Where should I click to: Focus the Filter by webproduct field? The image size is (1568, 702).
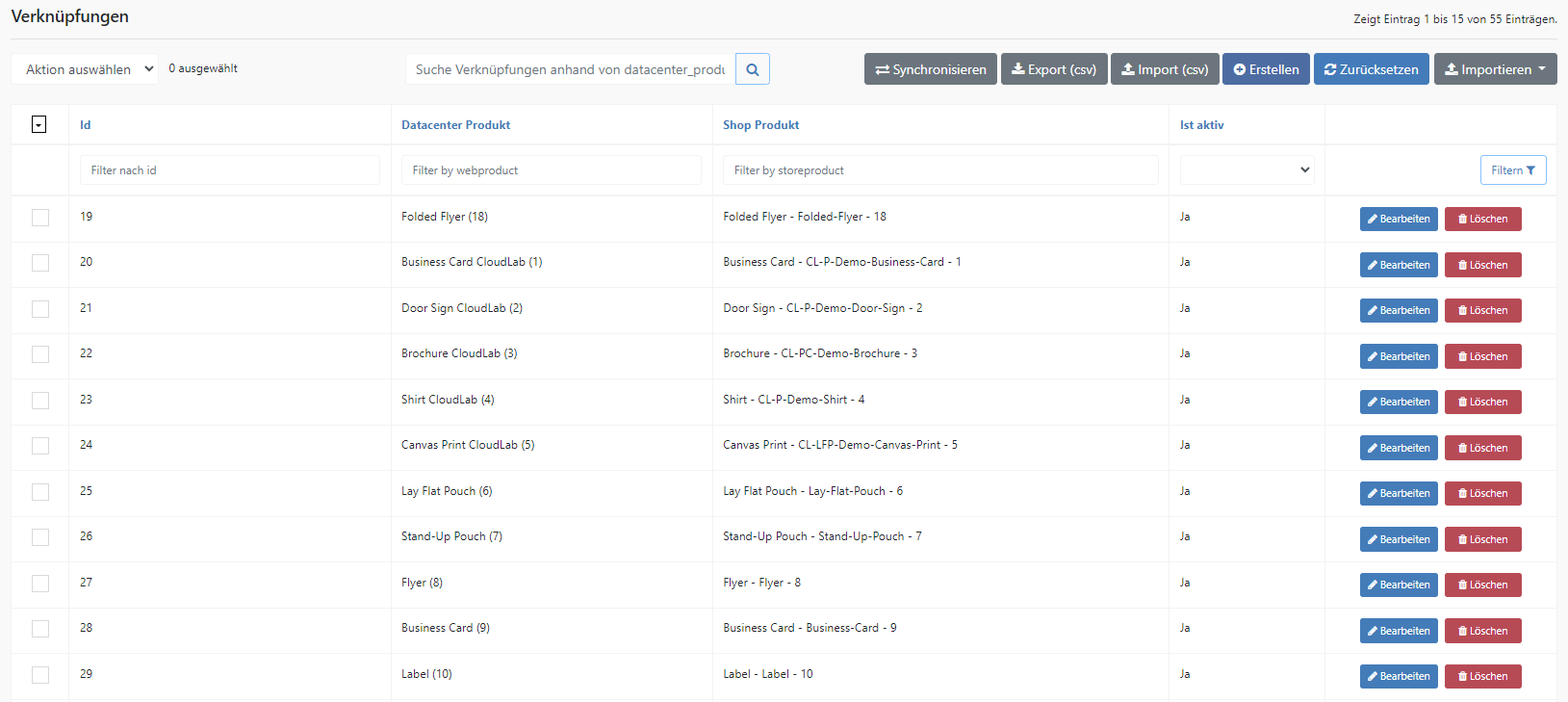click(x=551, y=170)
